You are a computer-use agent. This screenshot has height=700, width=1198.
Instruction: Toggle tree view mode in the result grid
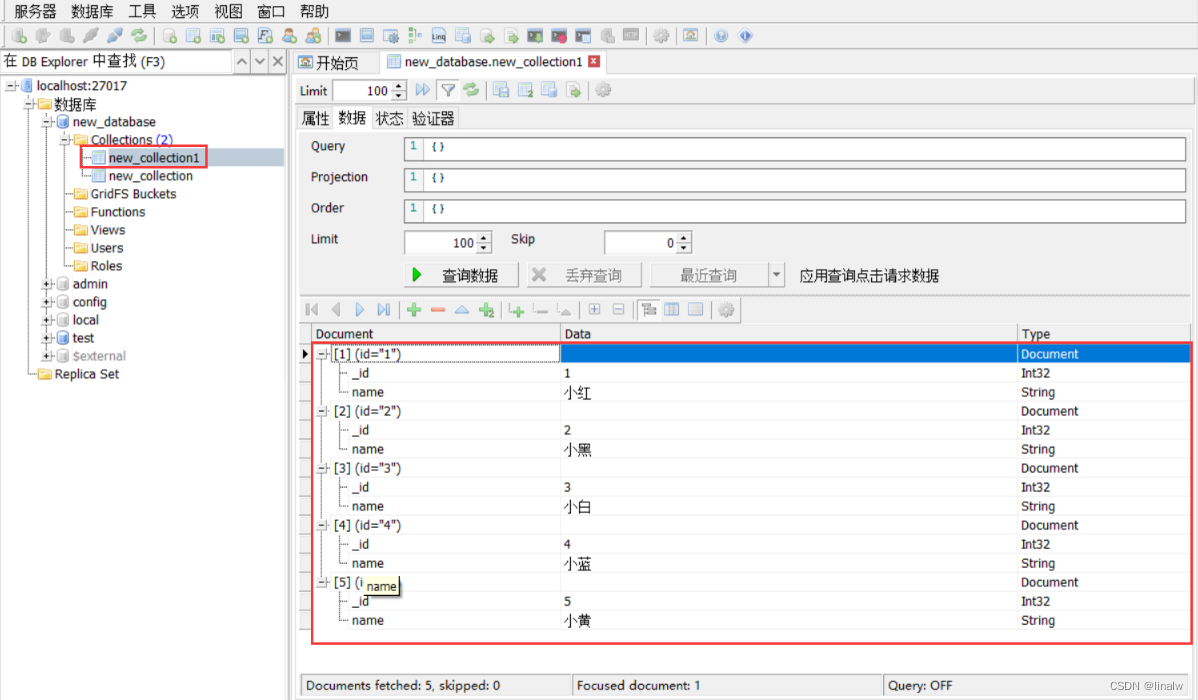(x=650, y=310)
